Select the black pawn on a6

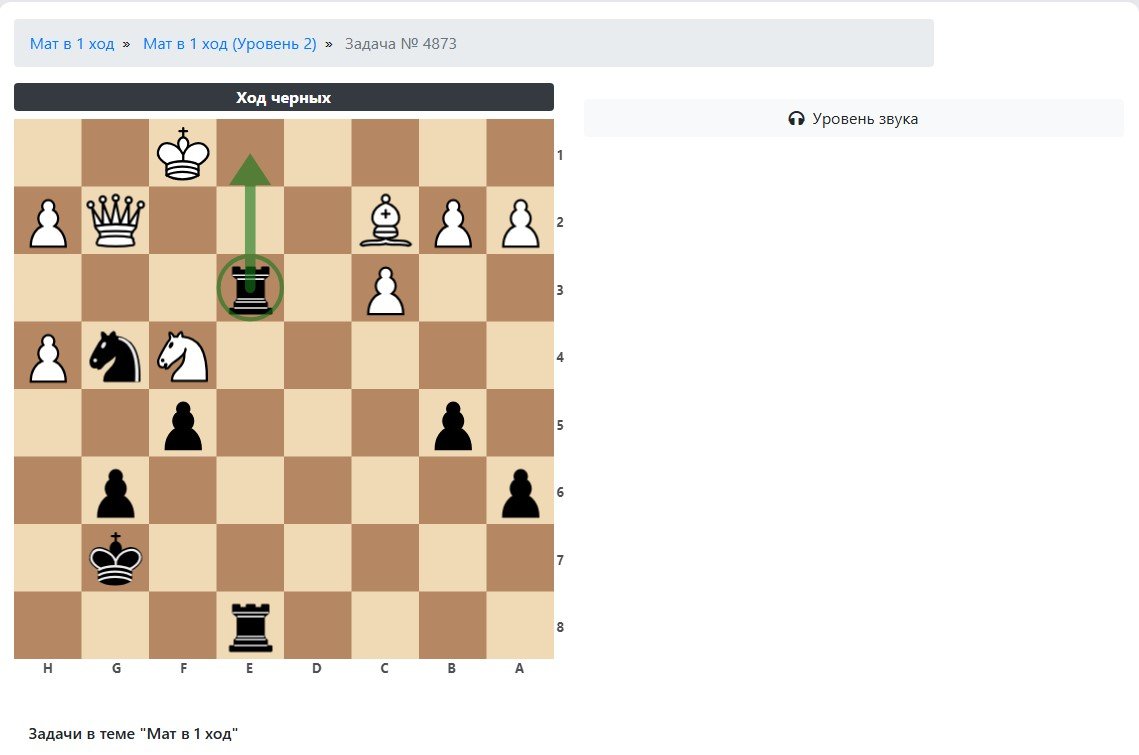(x=520, y=491)
